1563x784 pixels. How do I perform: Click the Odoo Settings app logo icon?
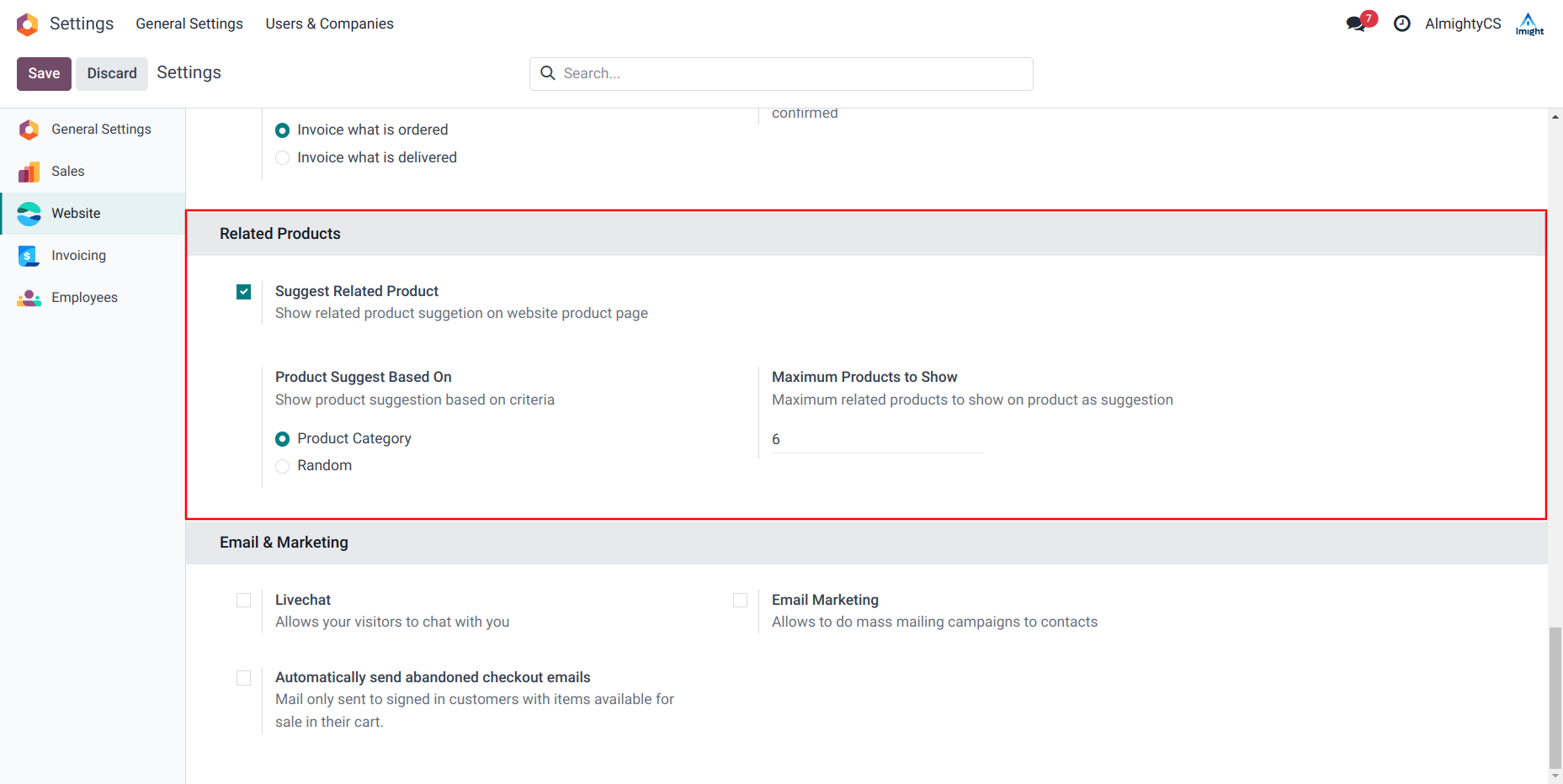(x=28, y=24)
